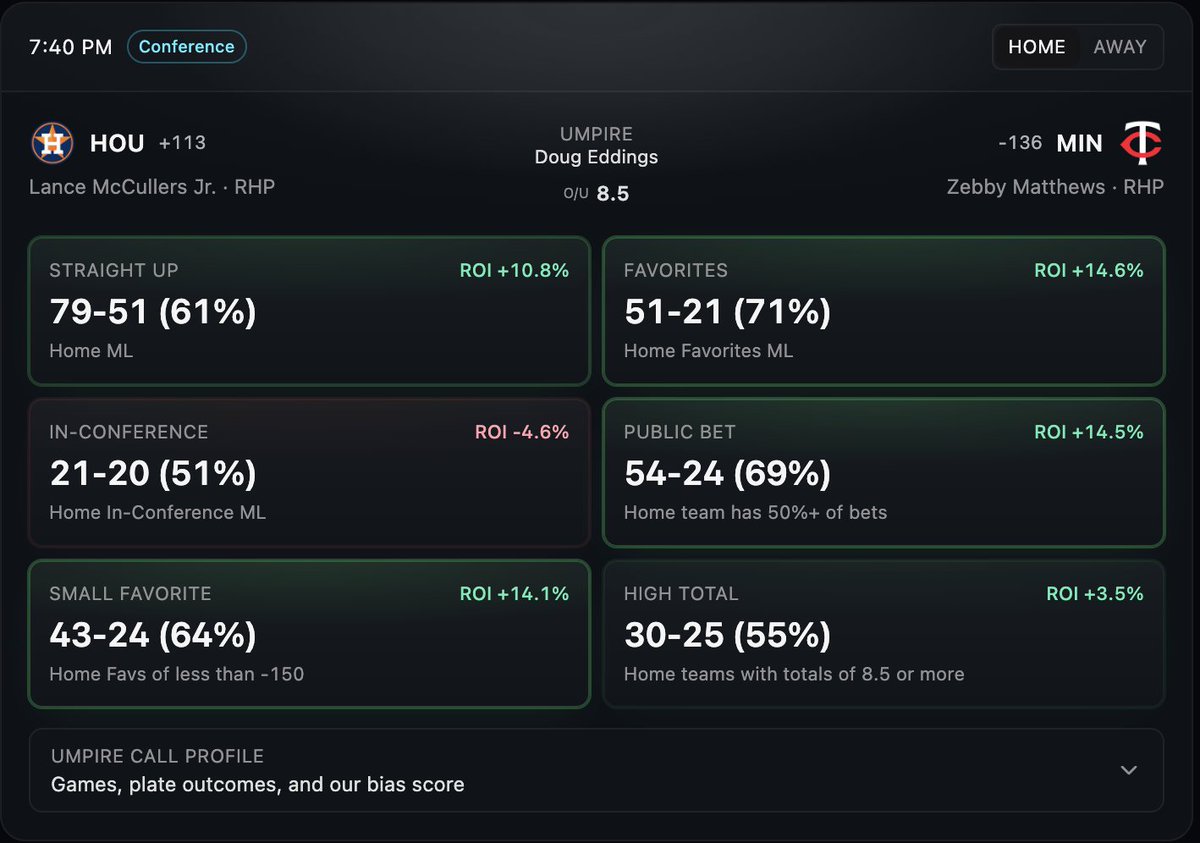Viewport: 1200px width, 843px height.
Task: Switch to the HOME view toggle
Action: coord(1037,47)
